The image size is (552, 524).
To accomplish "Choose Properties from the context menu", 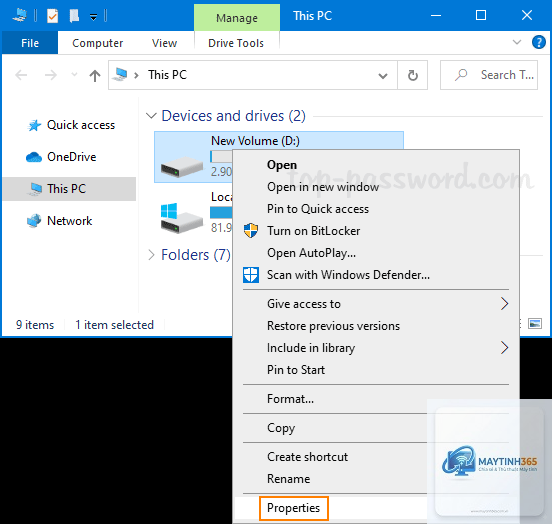I will click(294, 508).
